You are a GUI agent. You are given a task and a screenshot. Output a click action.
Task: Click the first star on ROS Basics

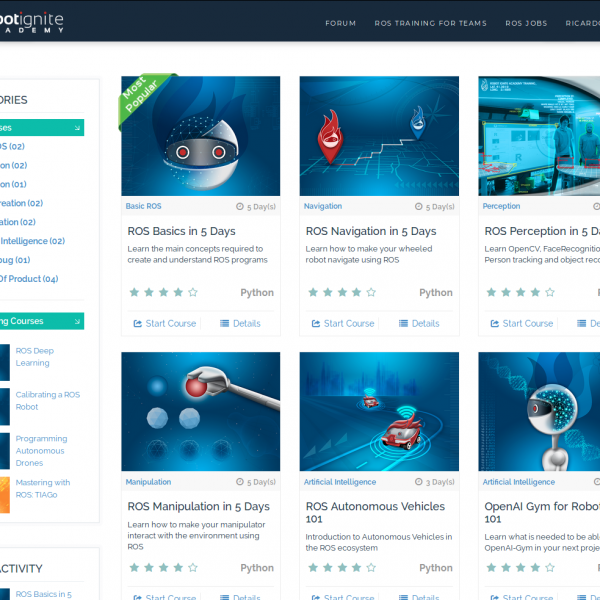[134, 292]
